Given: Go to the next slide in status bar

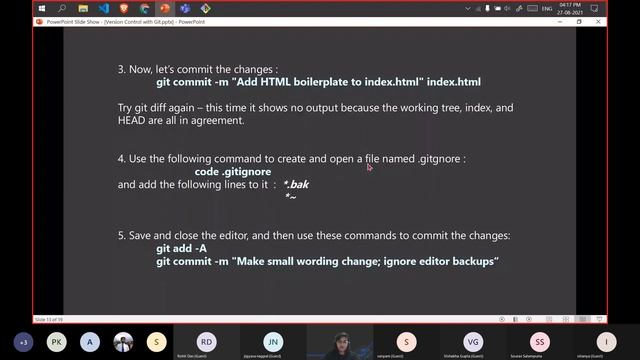Looking at the screenshot, I should coord(529,319).
